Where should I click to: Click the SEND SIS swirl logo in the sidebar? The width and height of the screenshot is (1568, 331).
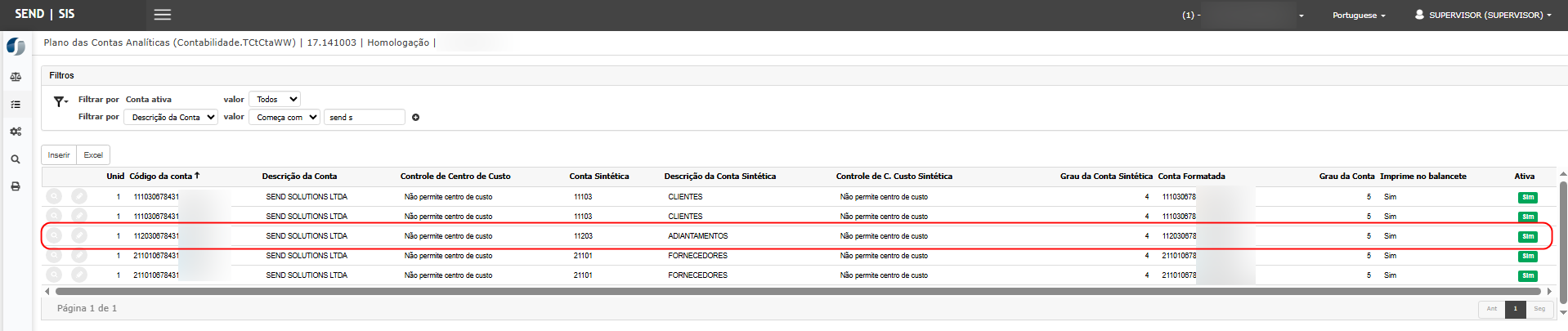point(16,47)
